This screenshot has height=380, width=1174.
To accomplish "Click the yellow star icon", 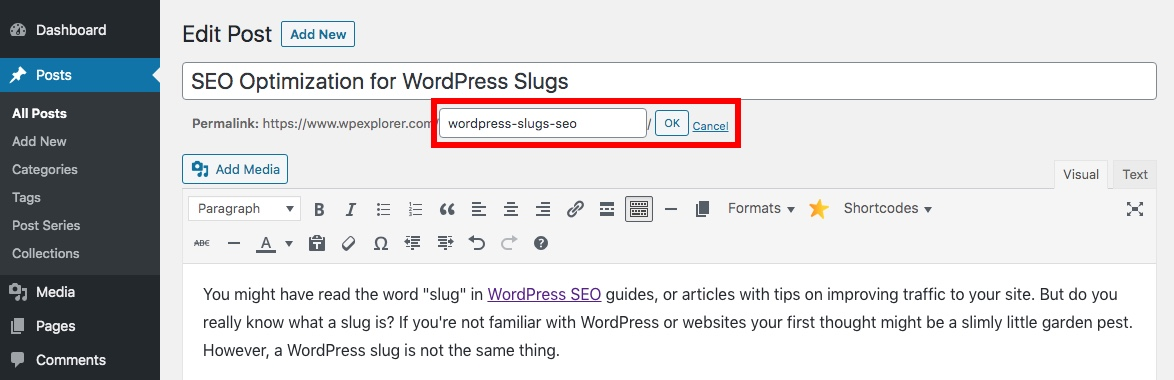I will [819, 209].
